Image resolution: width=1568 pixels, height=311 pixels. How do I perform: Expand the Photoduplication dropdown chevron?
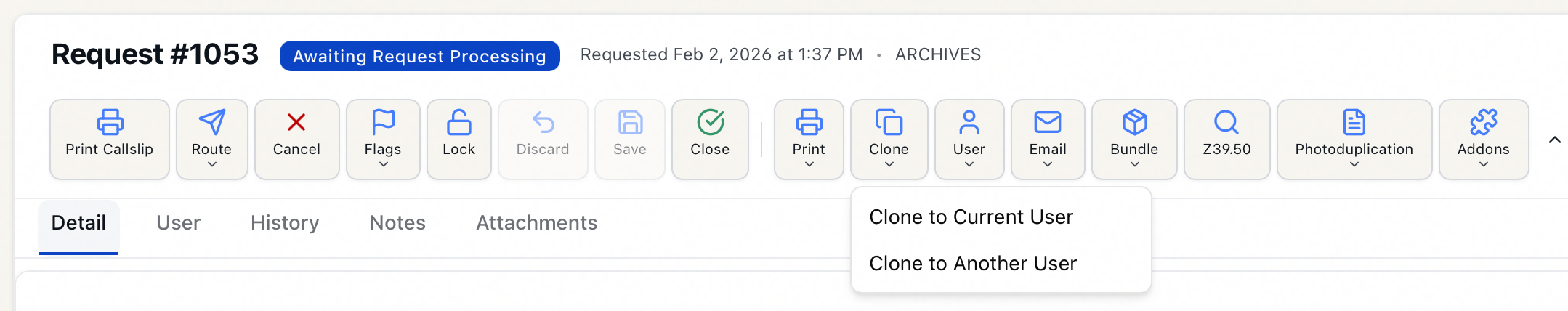[x=1354, y=165]
